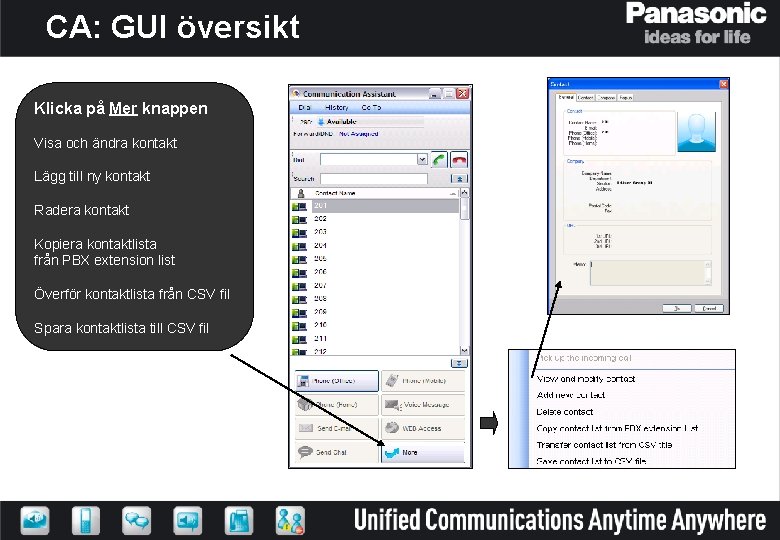
Task: Select first tab in Contact dialog
Action: [566, 97]
